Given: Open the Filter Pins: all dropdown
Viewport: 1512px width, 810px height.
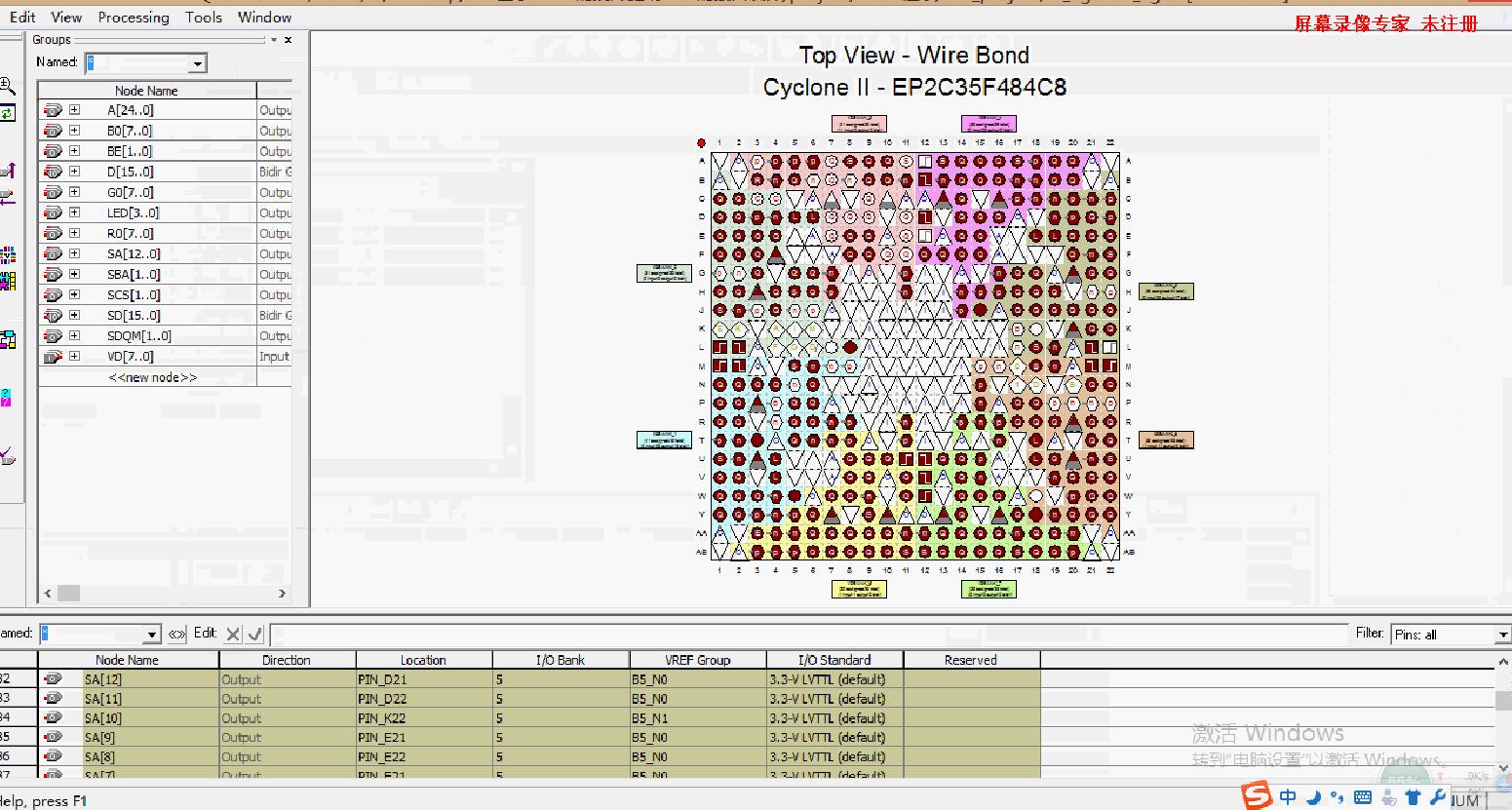Looking at the screenshot, I should coord(1502,635).
